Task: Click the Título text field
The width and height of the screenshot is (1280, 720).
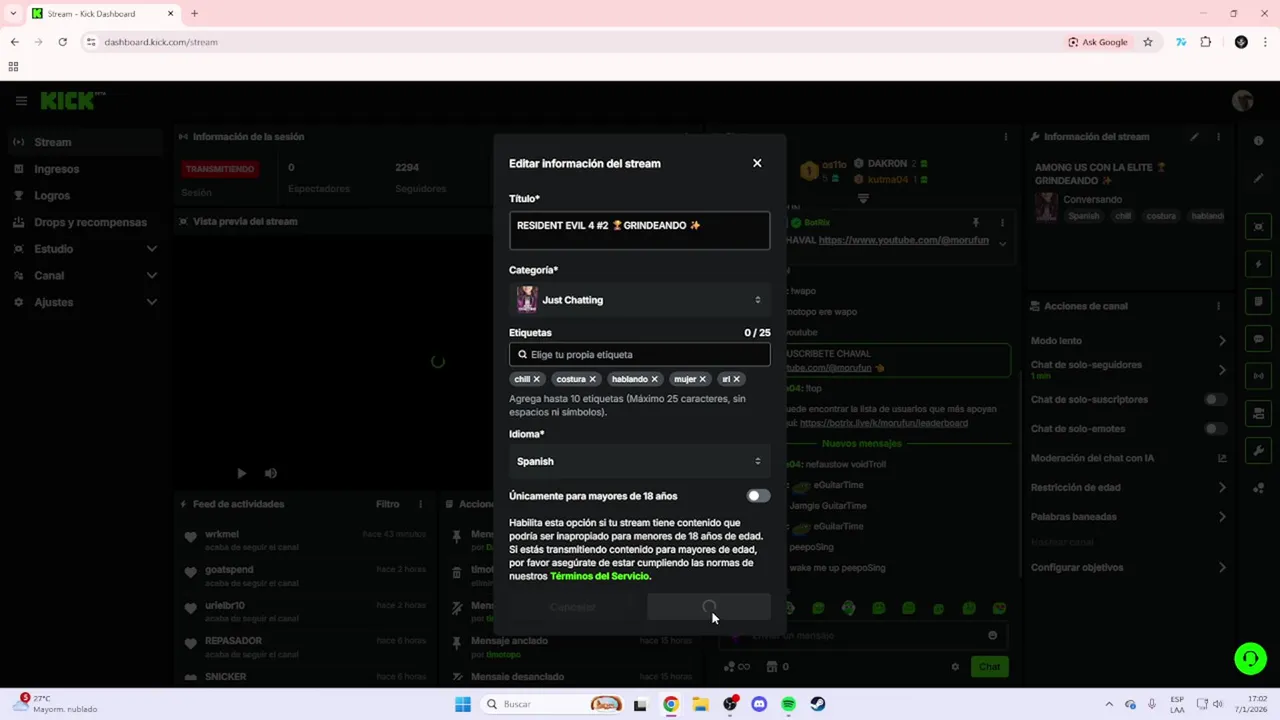Action: point(639,230)
